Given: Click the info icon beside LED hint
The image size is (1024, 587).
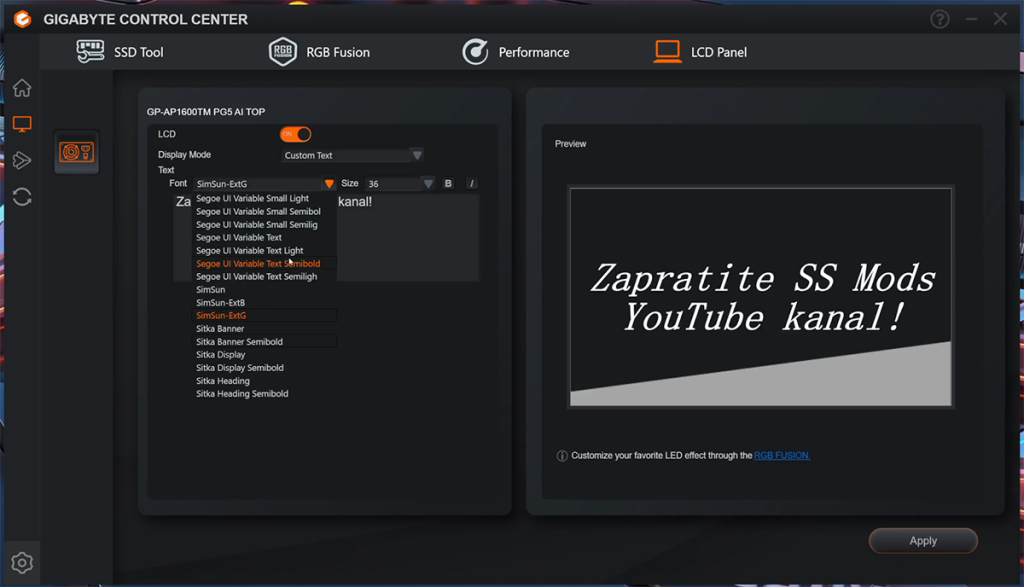Looking at the screenshot, I should [562, 456].
